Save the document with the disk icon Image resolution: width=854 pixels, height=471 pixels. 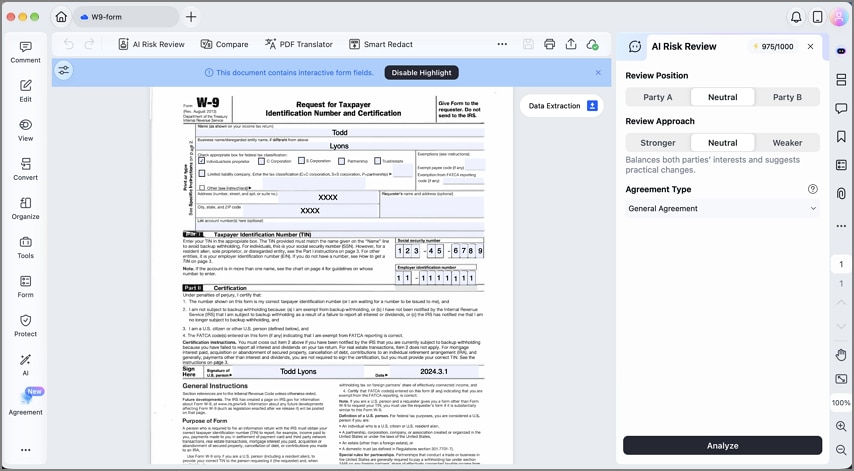click(x=528, y=45)
